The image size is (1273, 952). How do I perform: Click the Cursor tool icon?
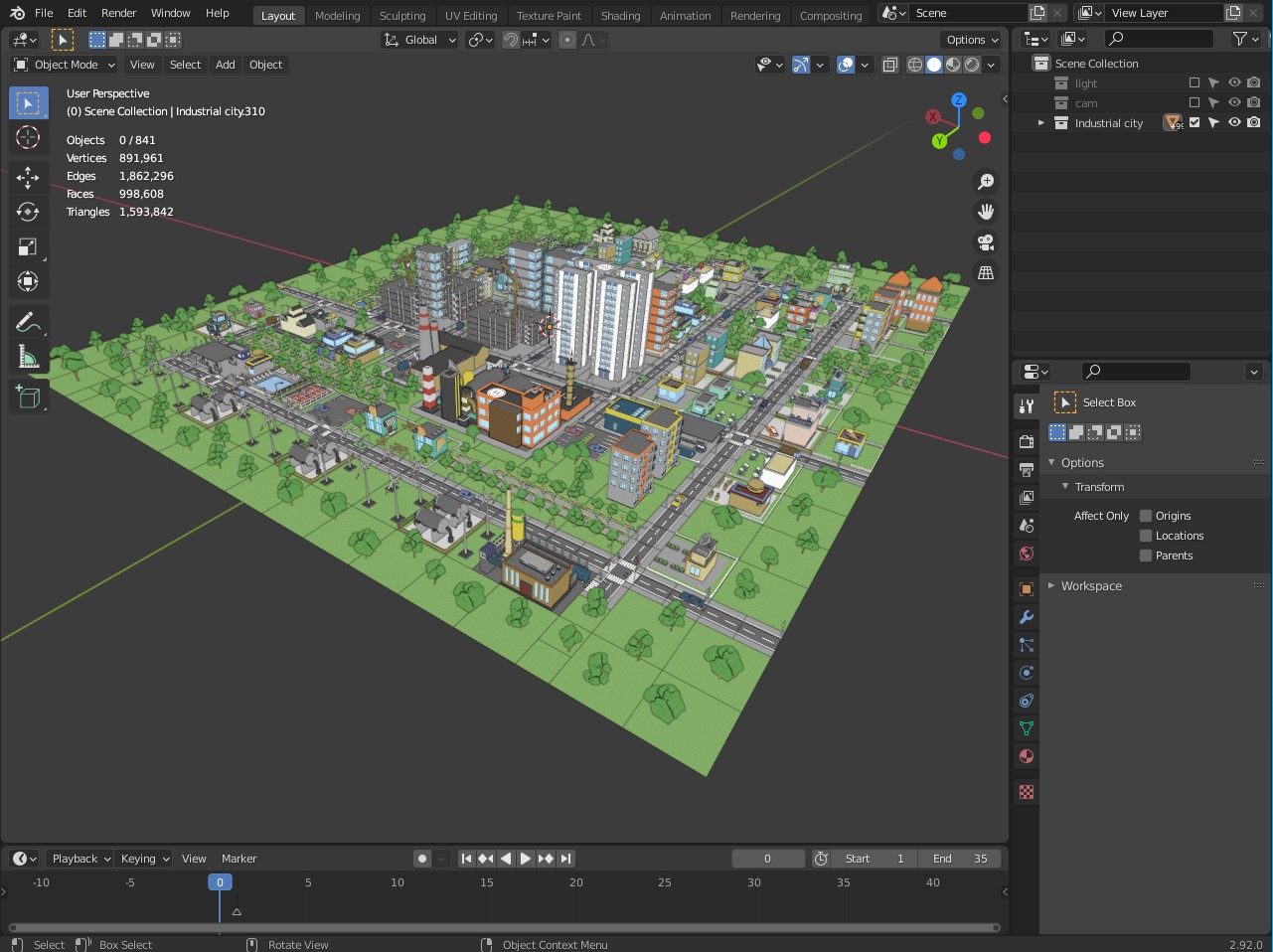pos(28,137)
